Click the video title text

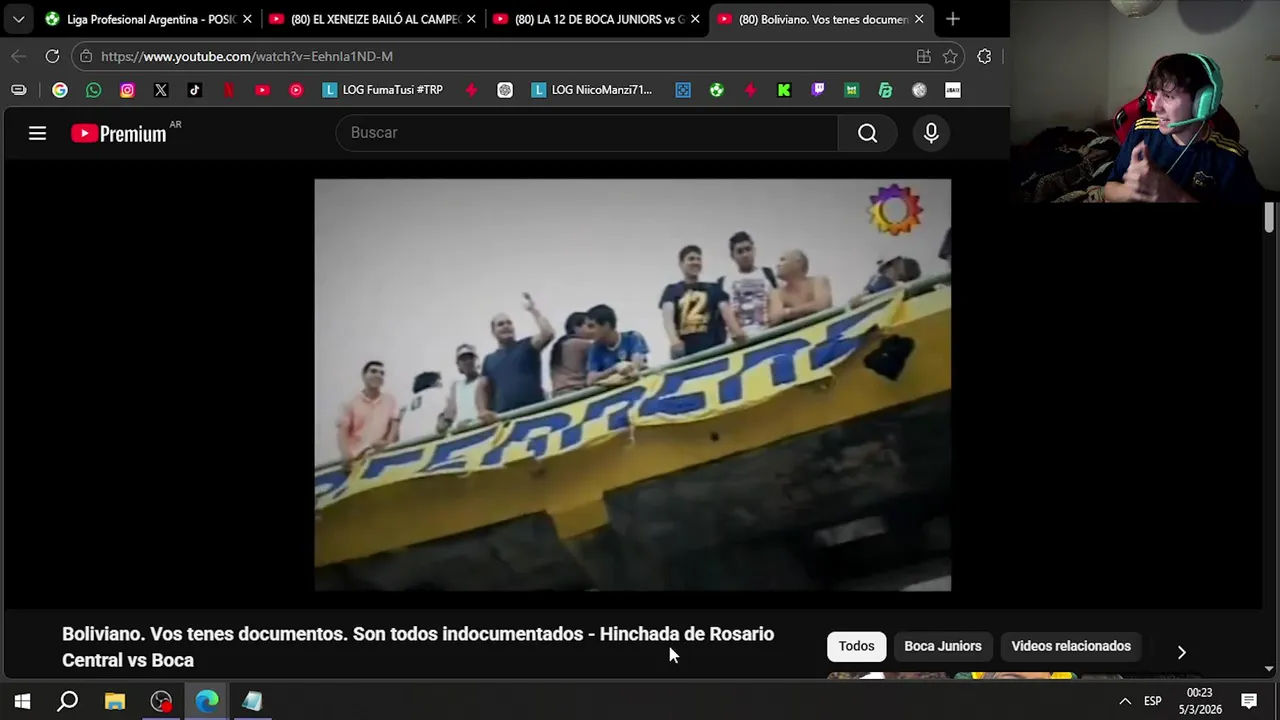(x=418, y=647)
